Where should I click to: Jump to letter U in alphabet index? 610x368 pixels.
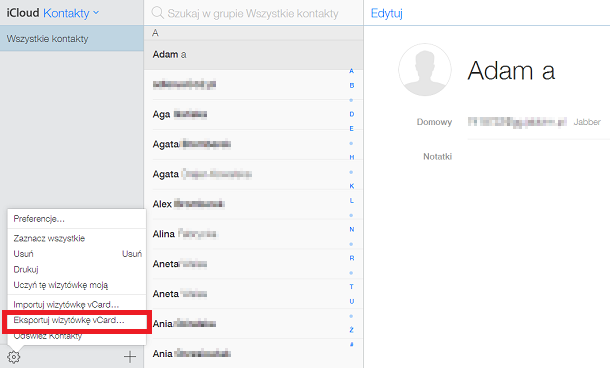pyautogui.click(x=352, y=301)
